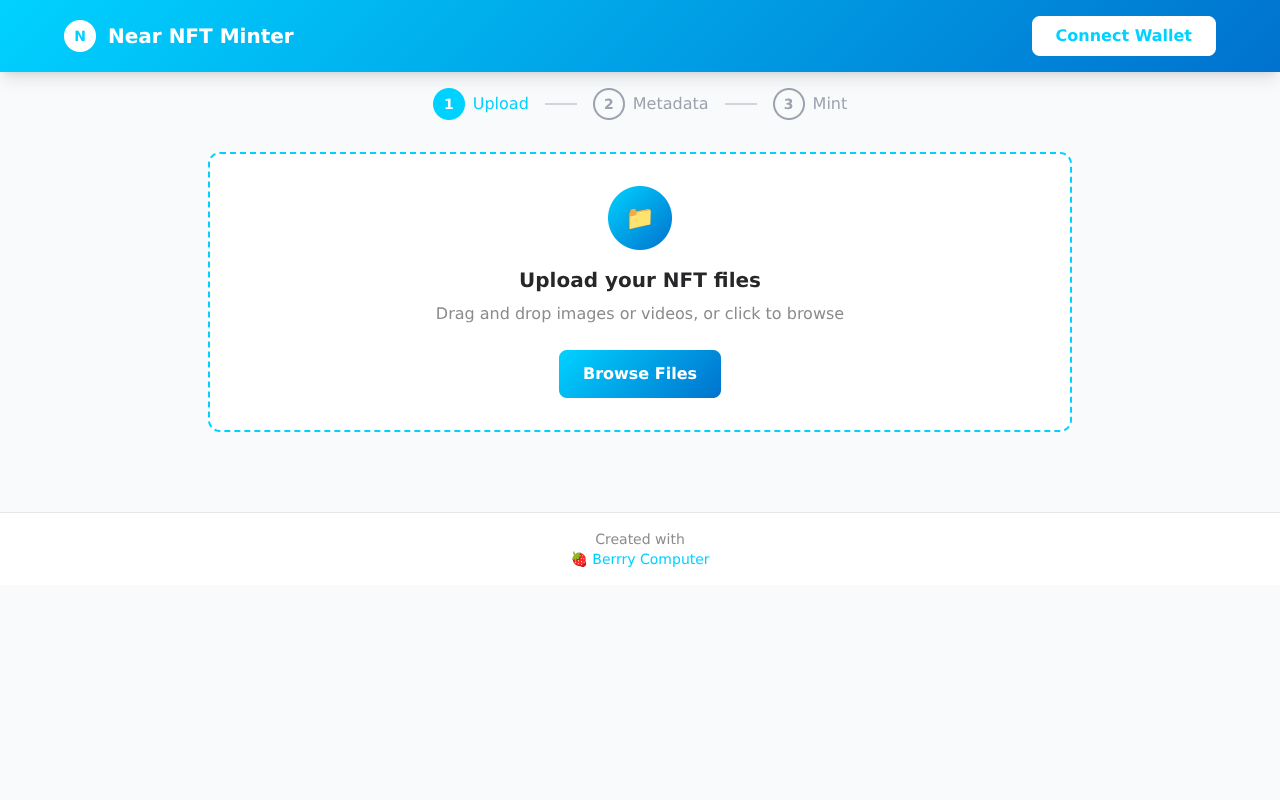Screen dimensions: 1280x800
Task: Switch to the Mint step
Action: click(830, 103)
